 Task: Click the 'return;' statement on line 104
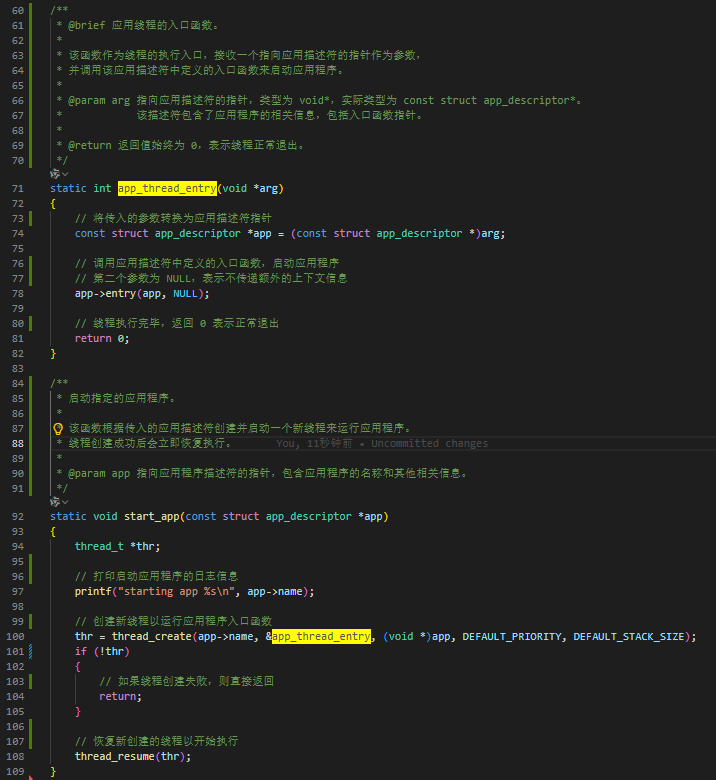click(120, 696)
